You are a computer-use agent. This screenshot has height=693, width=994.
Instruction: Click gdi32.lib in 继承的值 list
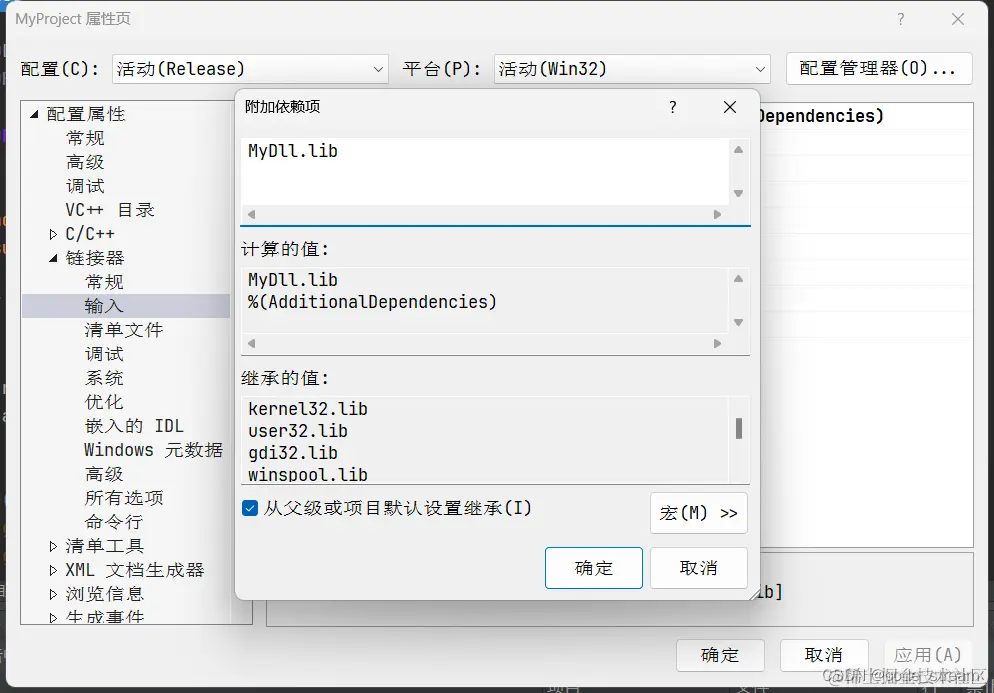(x=293, y=453)
